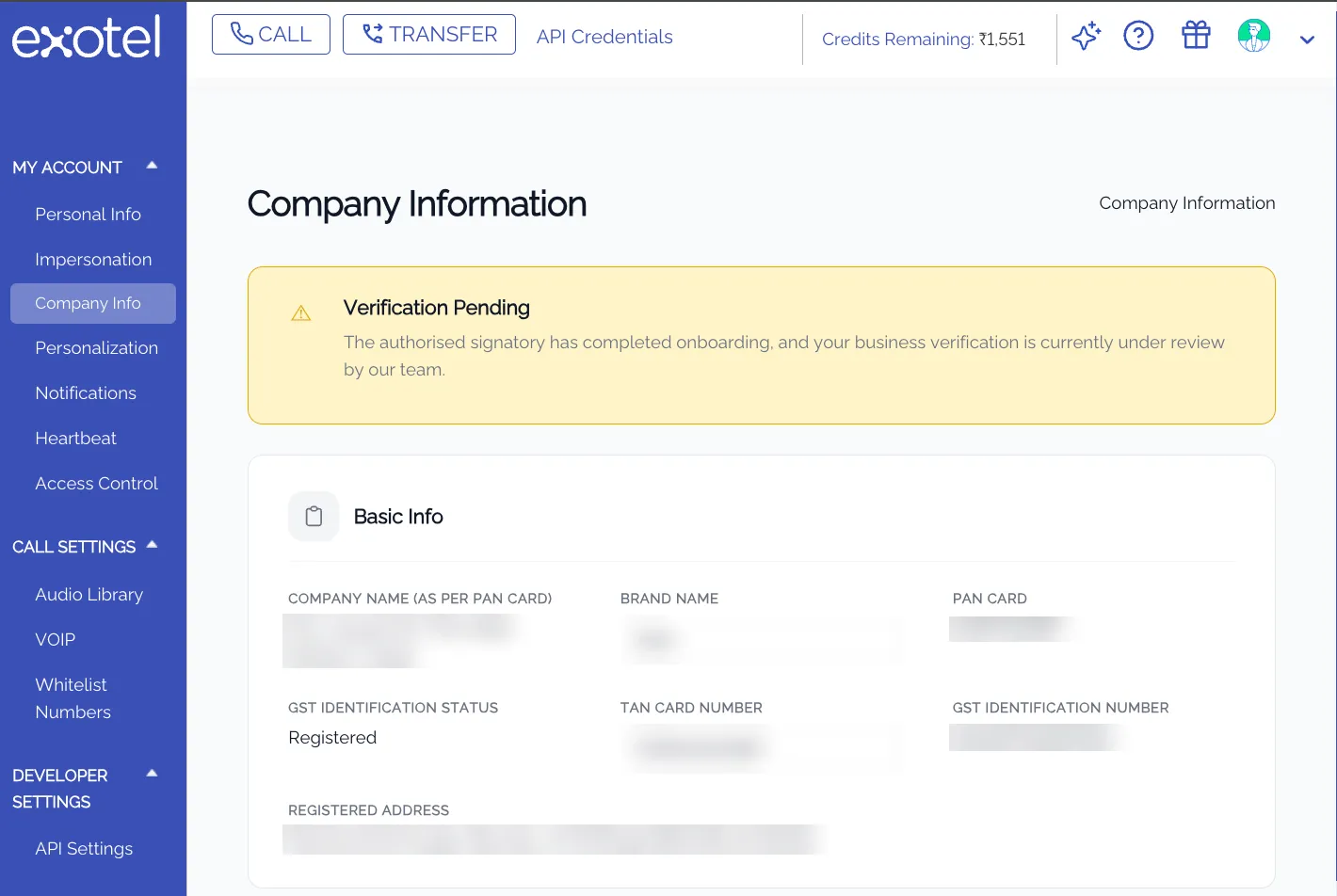Open Notifications in the sidebar
The image size is (1337, 896).
click(86, 393)
